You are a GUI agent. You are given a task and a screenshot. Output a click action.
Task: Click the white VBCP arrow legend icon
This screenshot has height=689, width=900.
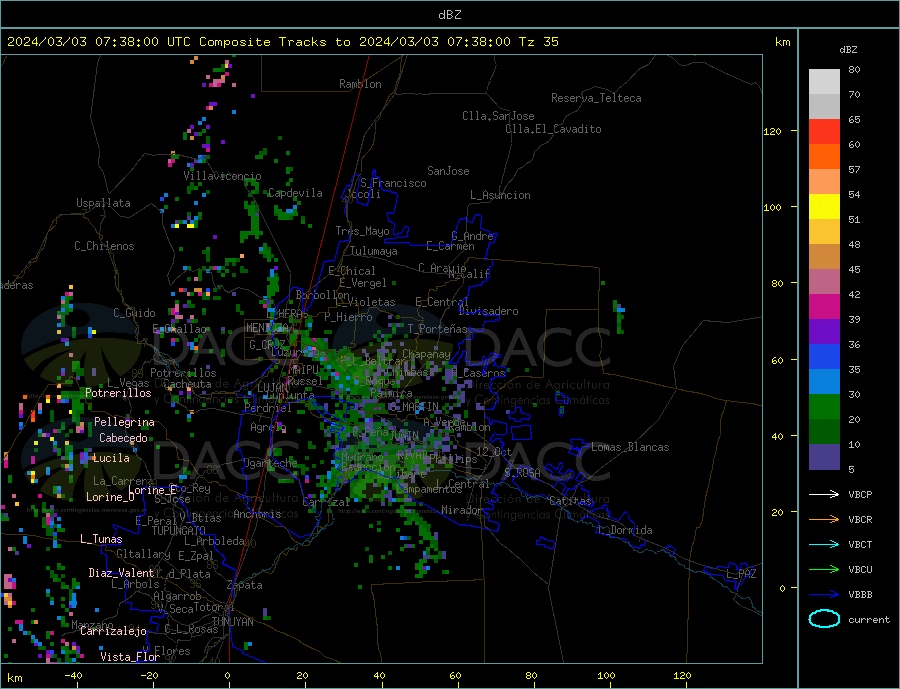point(825,494)
